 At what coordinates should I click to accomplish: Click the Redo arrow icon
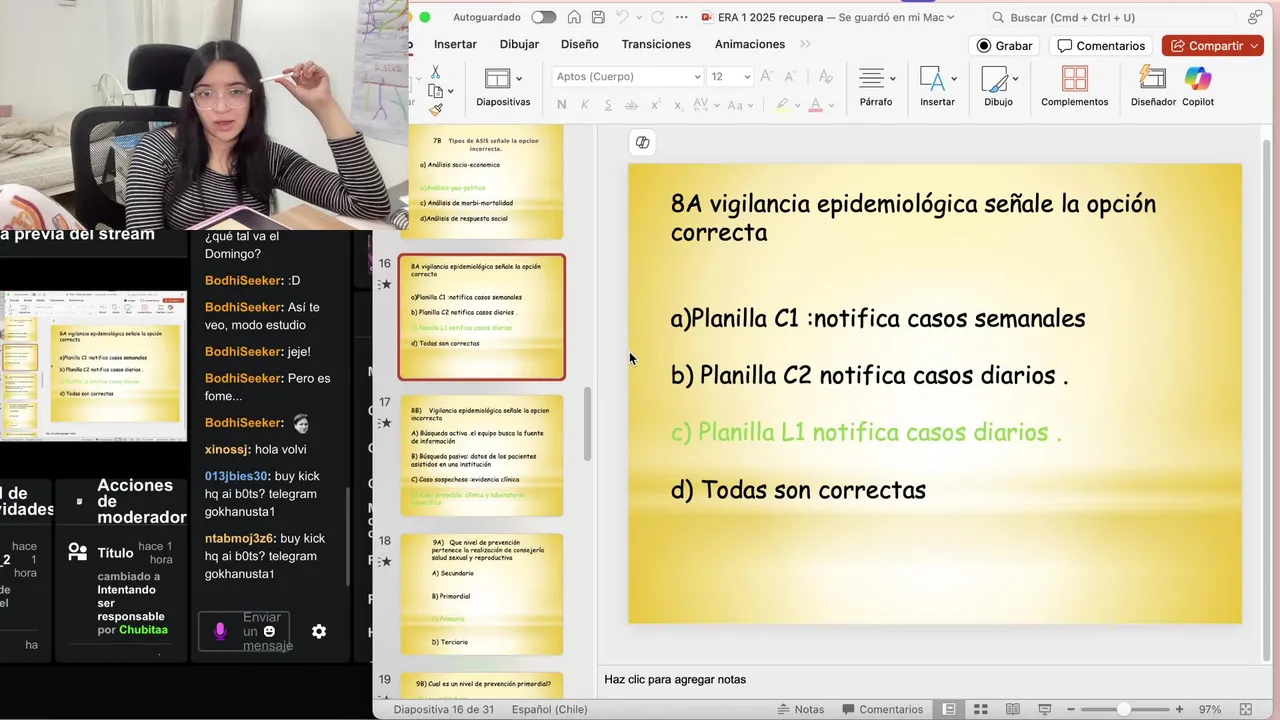pos(657,17)
